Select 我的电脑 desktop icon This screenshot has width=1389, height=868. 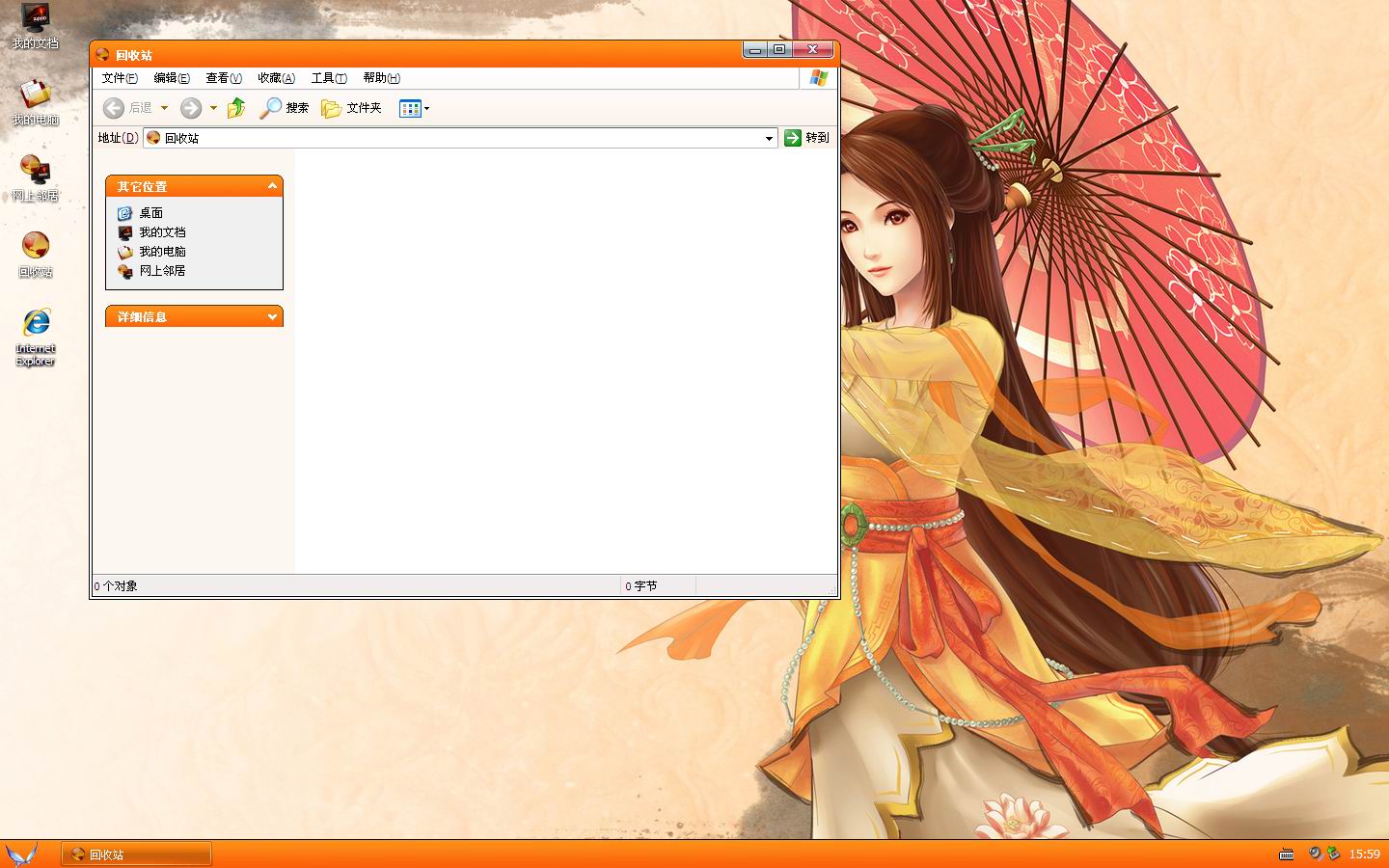[x=36, y=102]
